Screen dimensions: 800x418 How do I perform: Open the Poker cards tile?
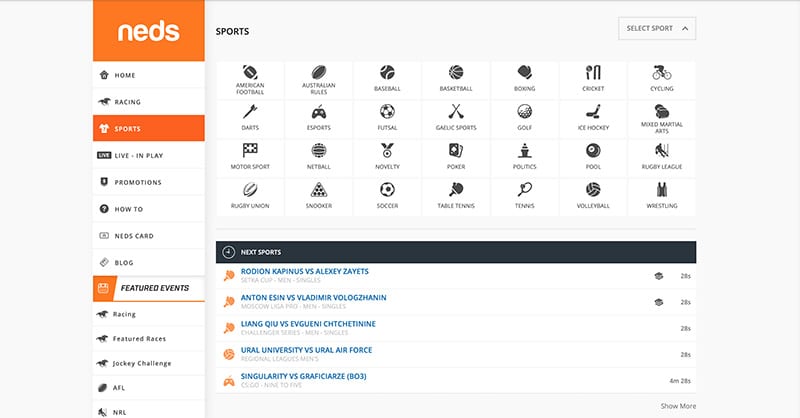coord(456,158)
